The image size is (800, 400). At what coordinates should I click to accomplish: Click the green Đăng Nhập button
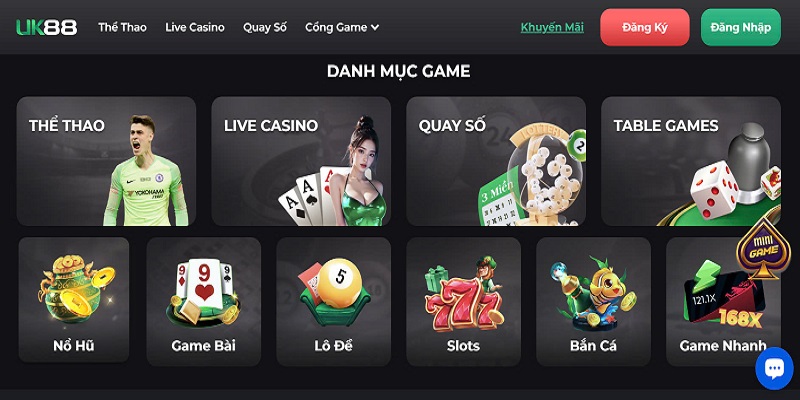(x=741, y=28)
